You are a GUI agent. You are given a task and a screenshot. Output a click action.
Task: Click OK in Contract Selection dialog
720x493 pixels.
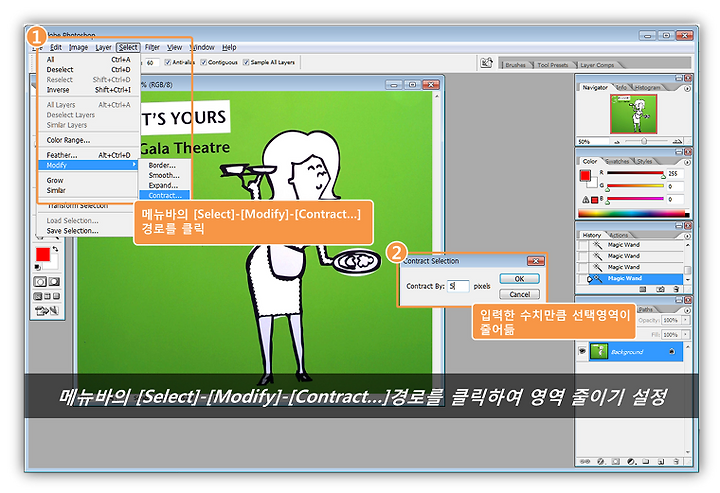[519, 279]
